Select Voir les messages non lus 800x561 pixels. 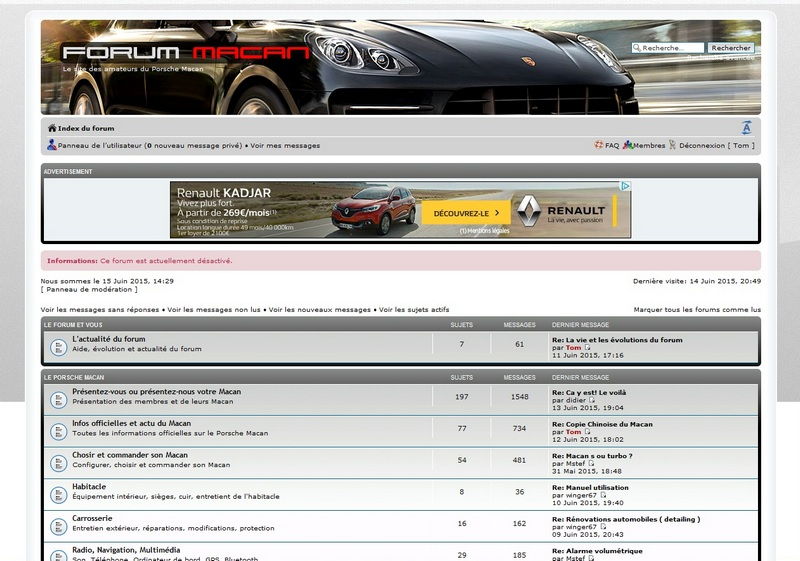(214, 310)
